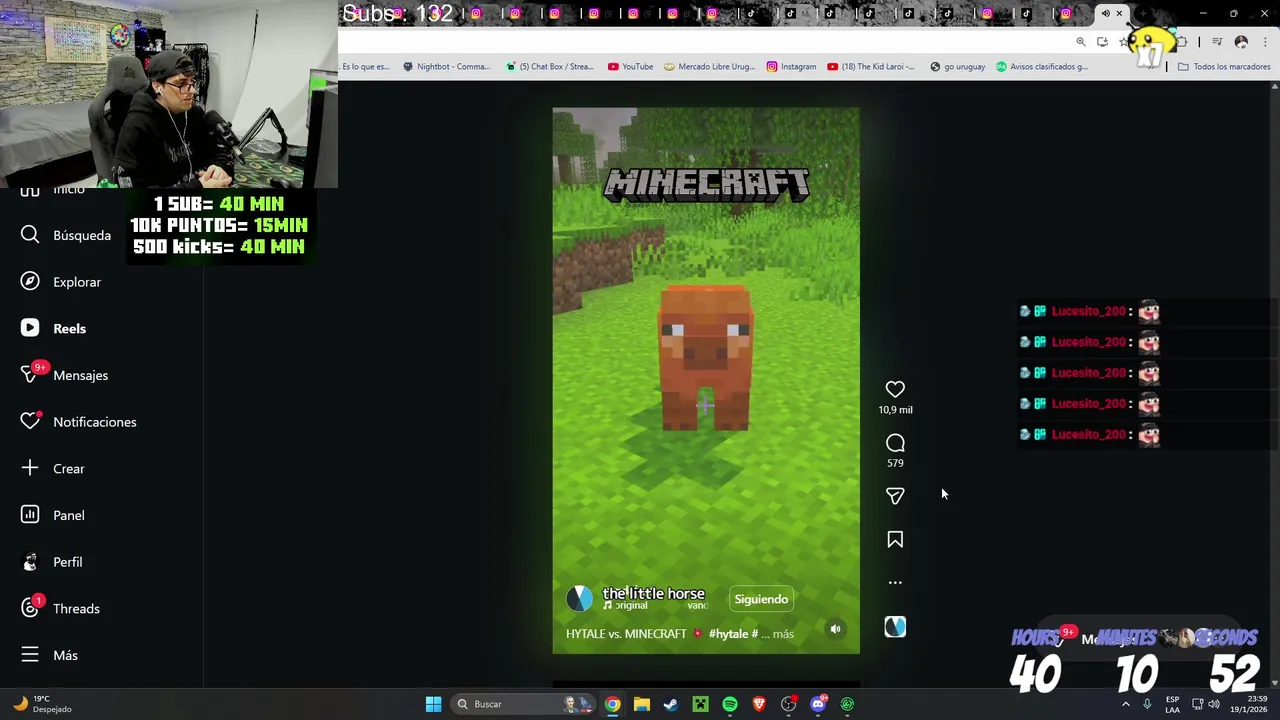Click the hamburger icon next to Más

30,655
